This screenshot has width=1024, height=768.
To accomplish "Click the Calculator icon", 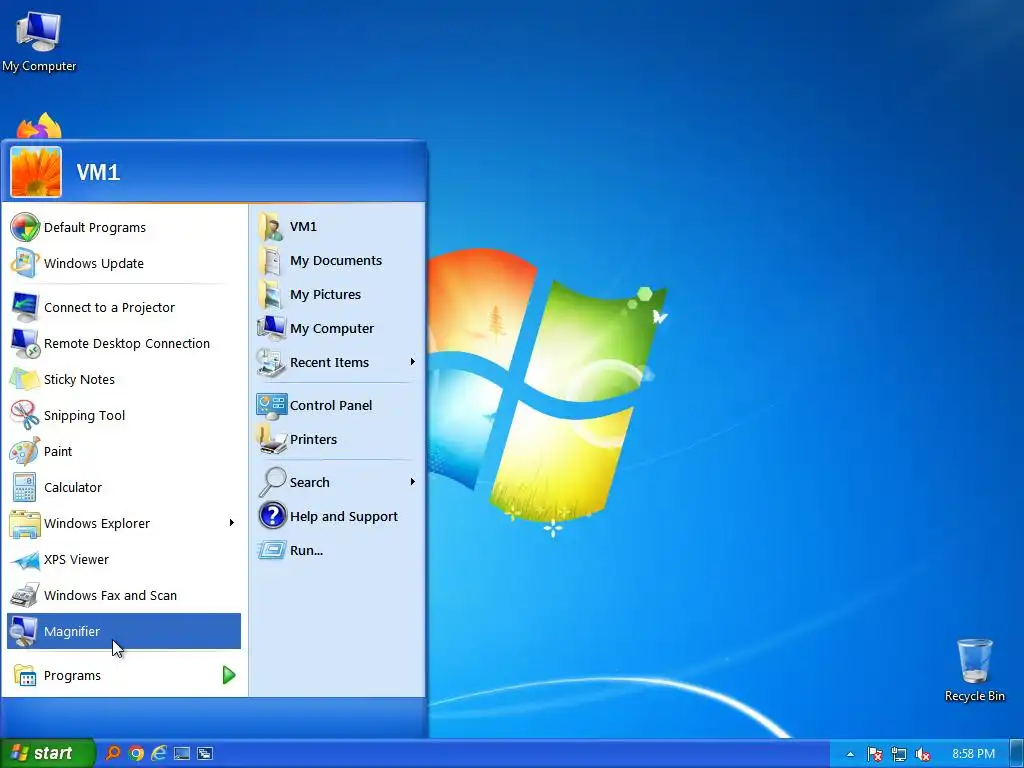I will [25, 487].
